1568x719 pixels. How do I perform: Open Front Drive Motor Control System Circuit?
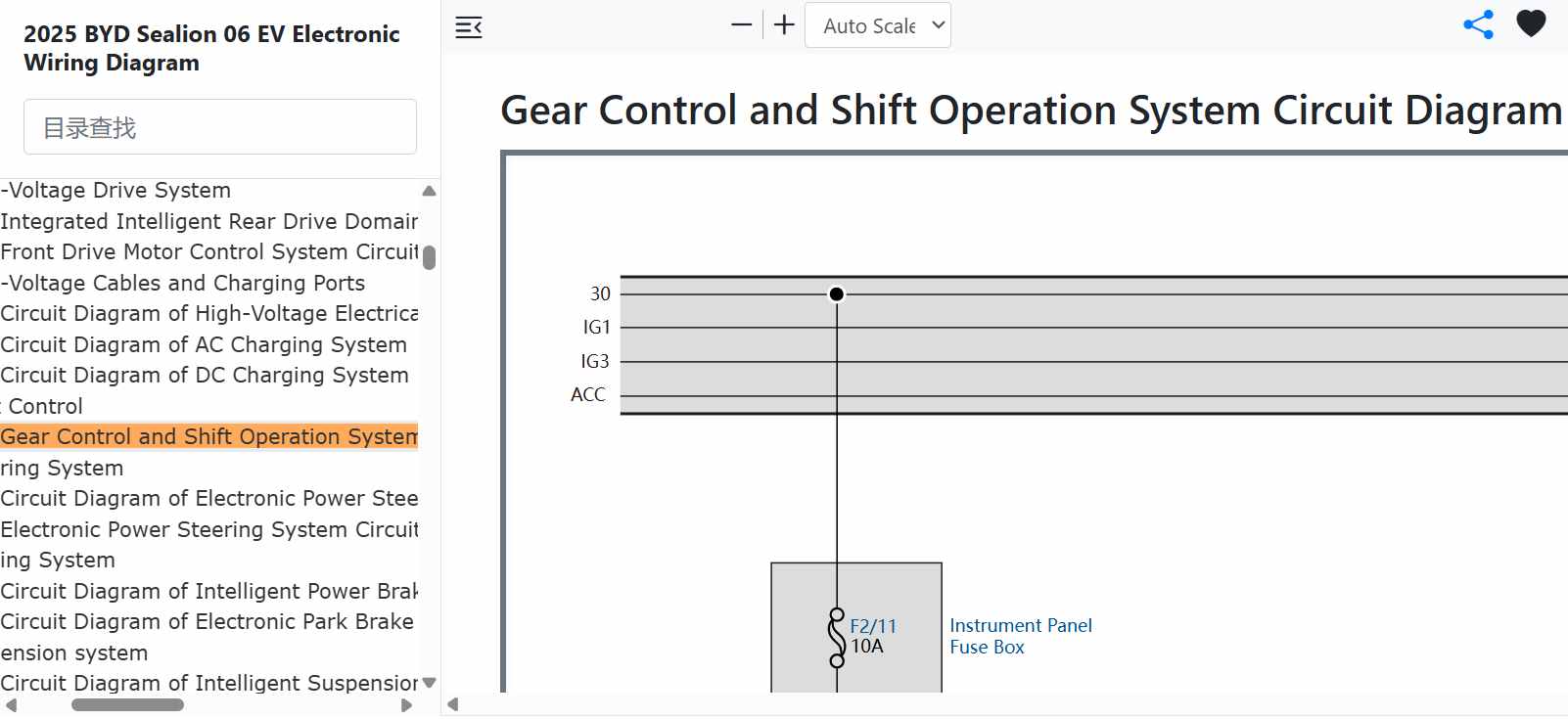point(209,252)
